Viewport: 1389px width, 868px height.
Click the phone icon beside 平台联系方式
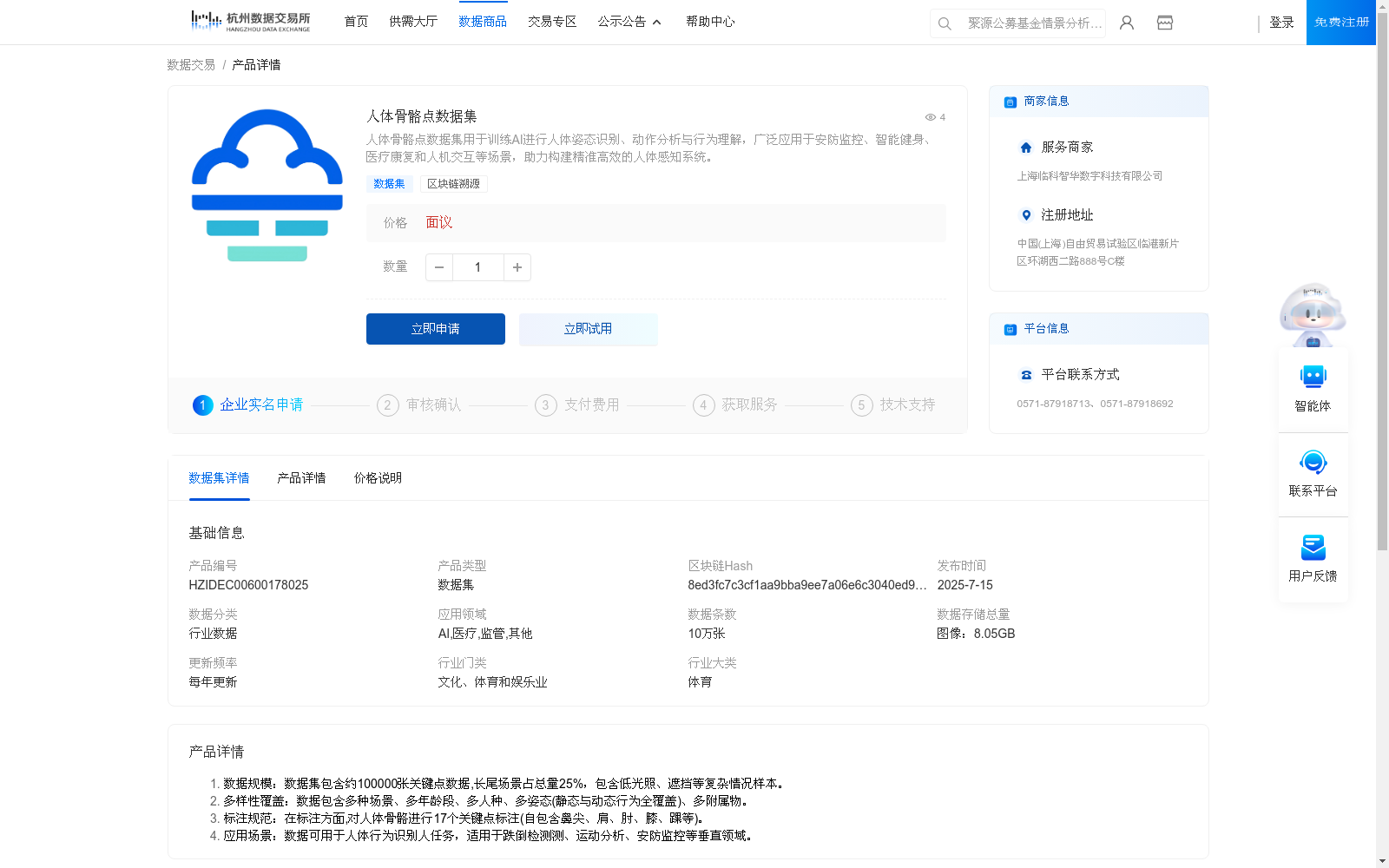coord(1025,374)
